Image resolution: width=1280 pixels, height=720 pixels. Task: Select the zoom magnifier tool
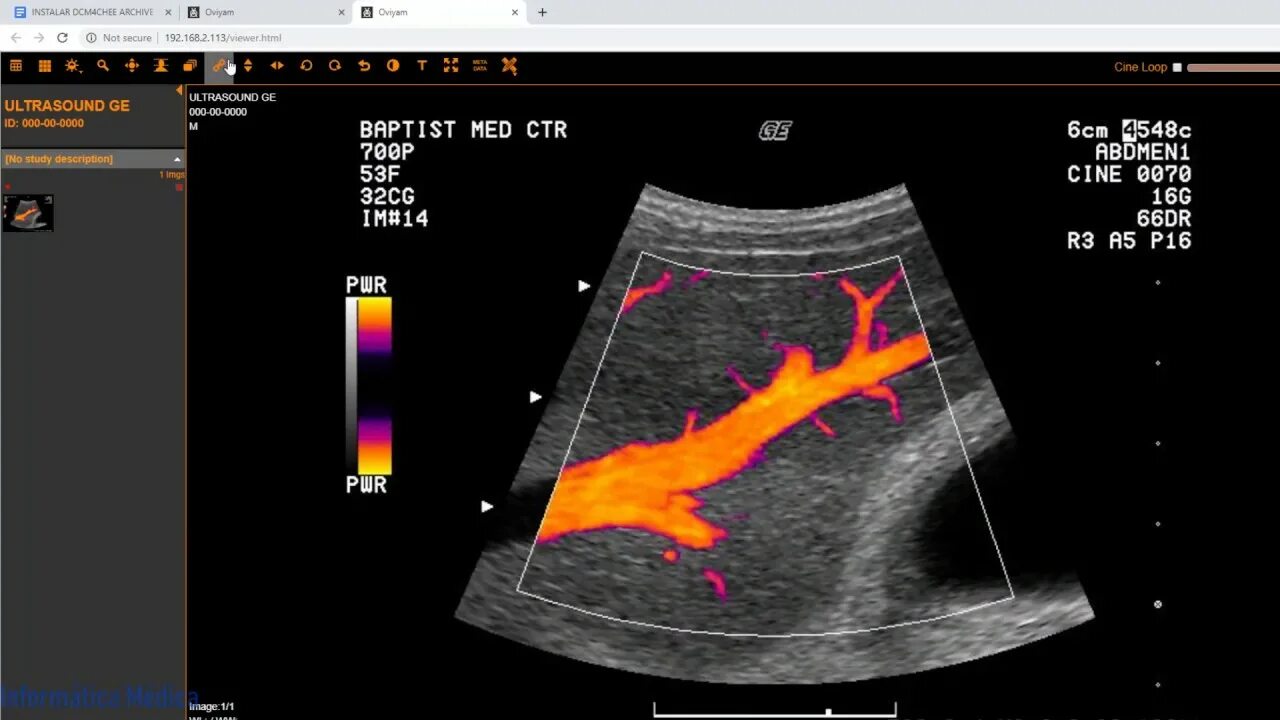[102, 66]
